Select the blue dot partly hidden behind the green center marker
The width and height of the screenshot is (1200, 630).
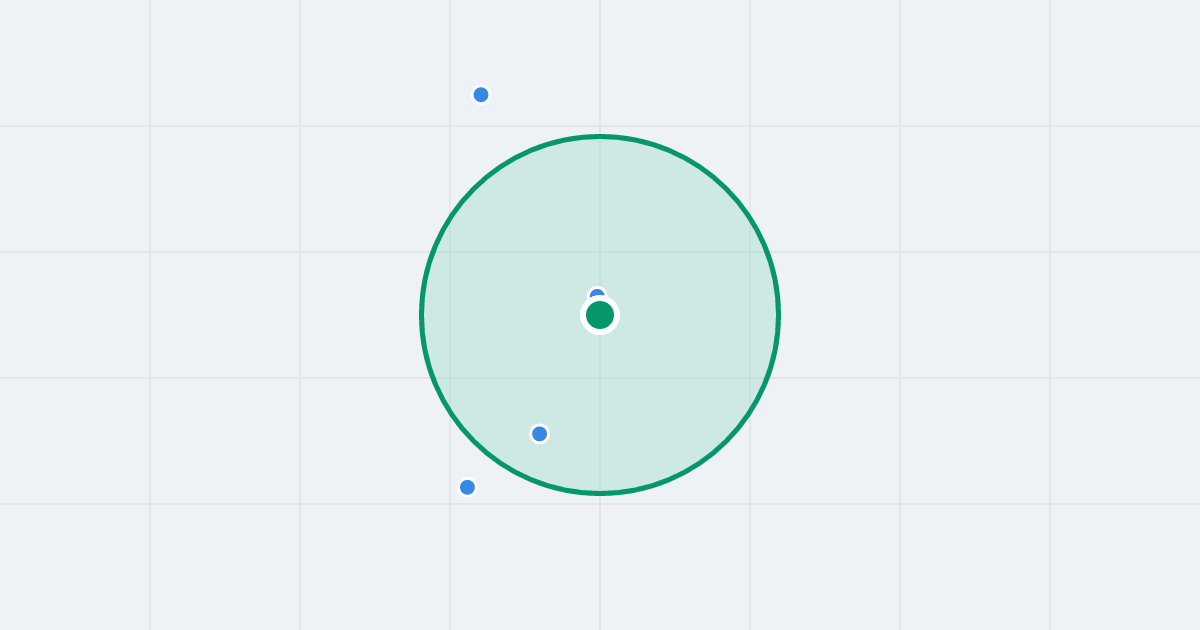tap(597, 294)
